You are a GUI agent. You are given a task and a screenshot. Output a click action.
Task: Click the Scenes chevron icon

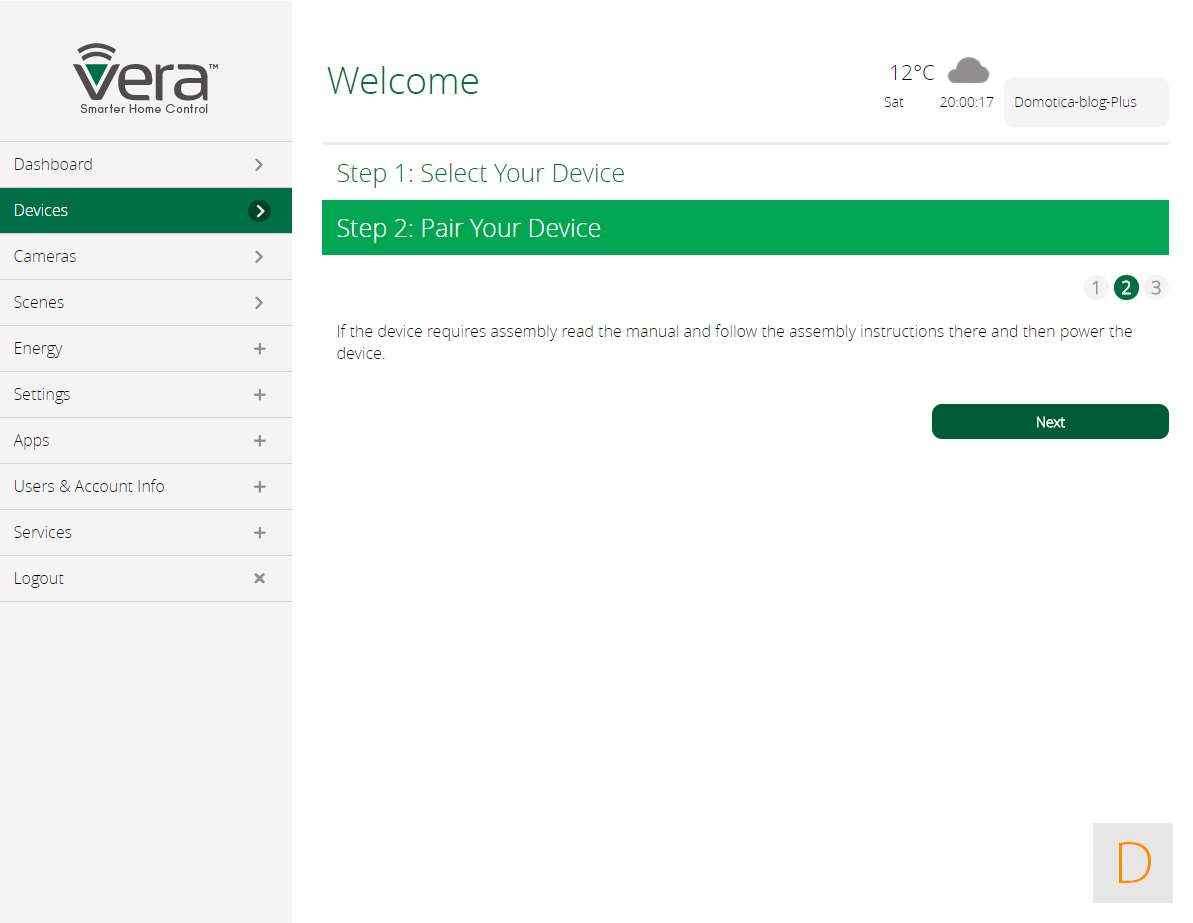[259, 302]
